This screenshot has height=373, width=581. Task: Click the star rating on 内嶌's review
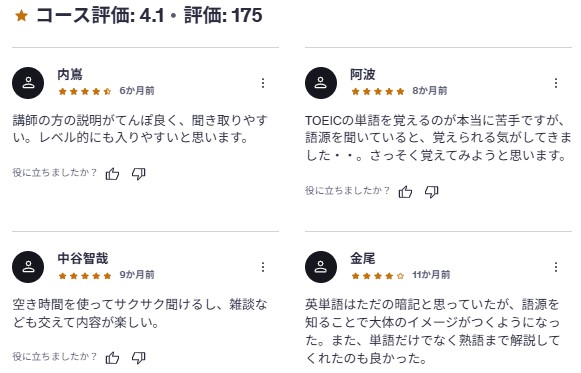coord(85,91)
